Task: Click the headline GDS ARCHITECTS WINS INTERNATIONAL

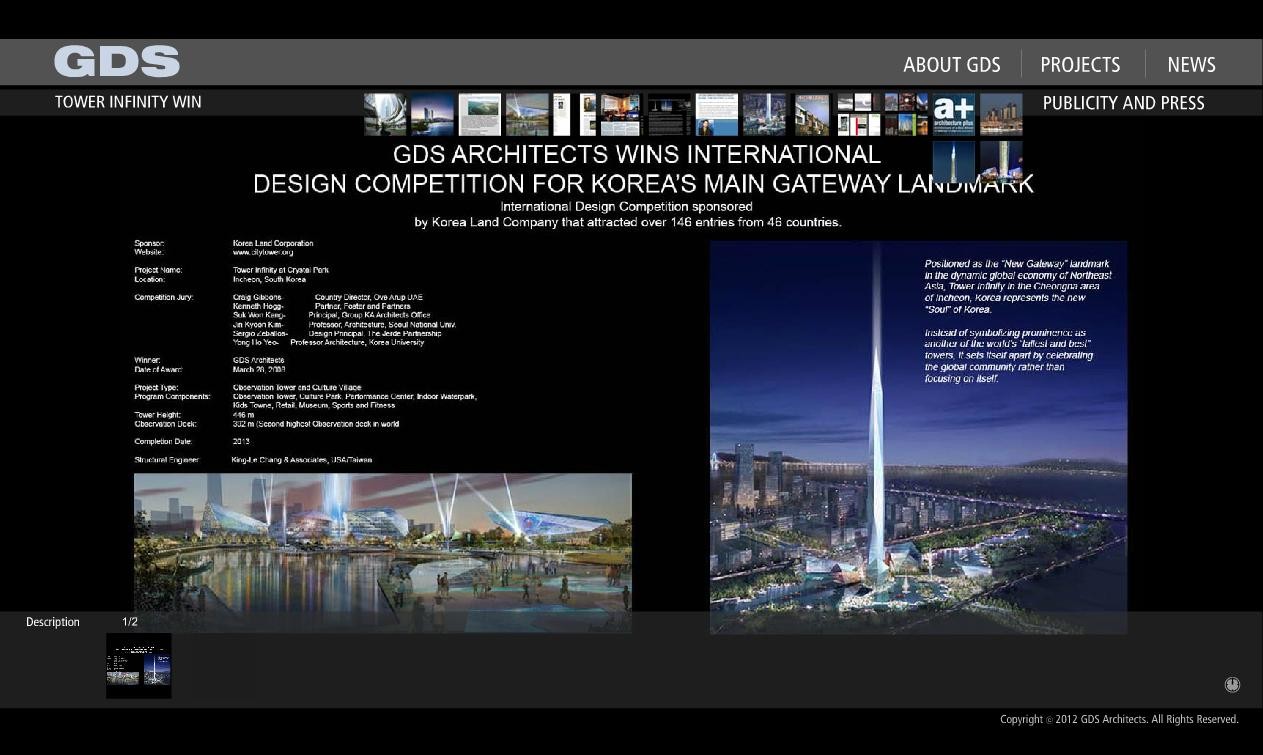Action: pos(637,155)
